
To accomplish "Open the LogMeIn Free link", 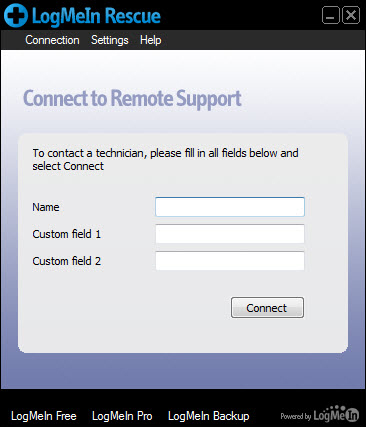I will 44,416.
